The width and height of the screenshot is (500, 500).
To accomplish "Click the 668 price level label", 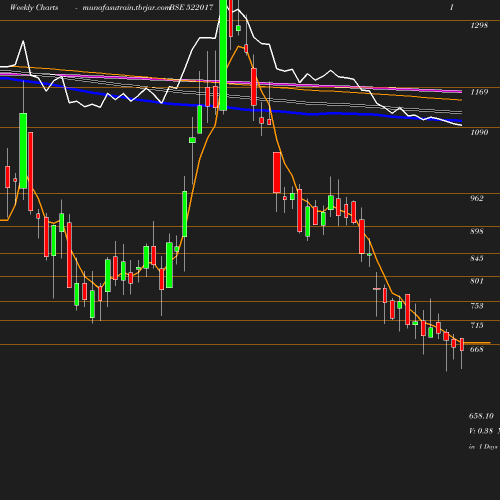I will click(x=477, y=349).
